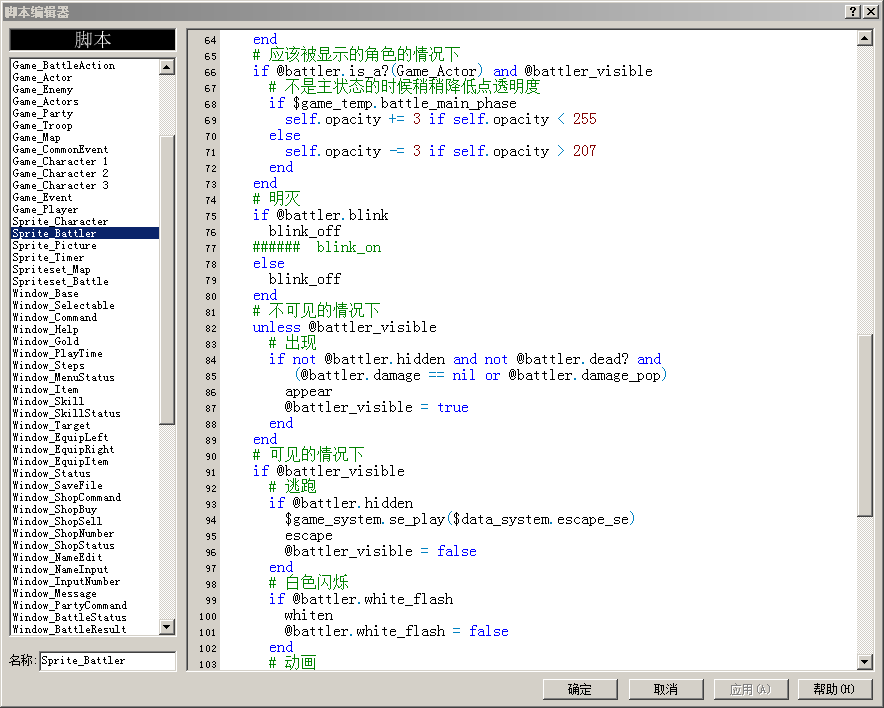Screen dimensions: 884x708
Task: Click the 名称 name input field
Action: point(108,661)
